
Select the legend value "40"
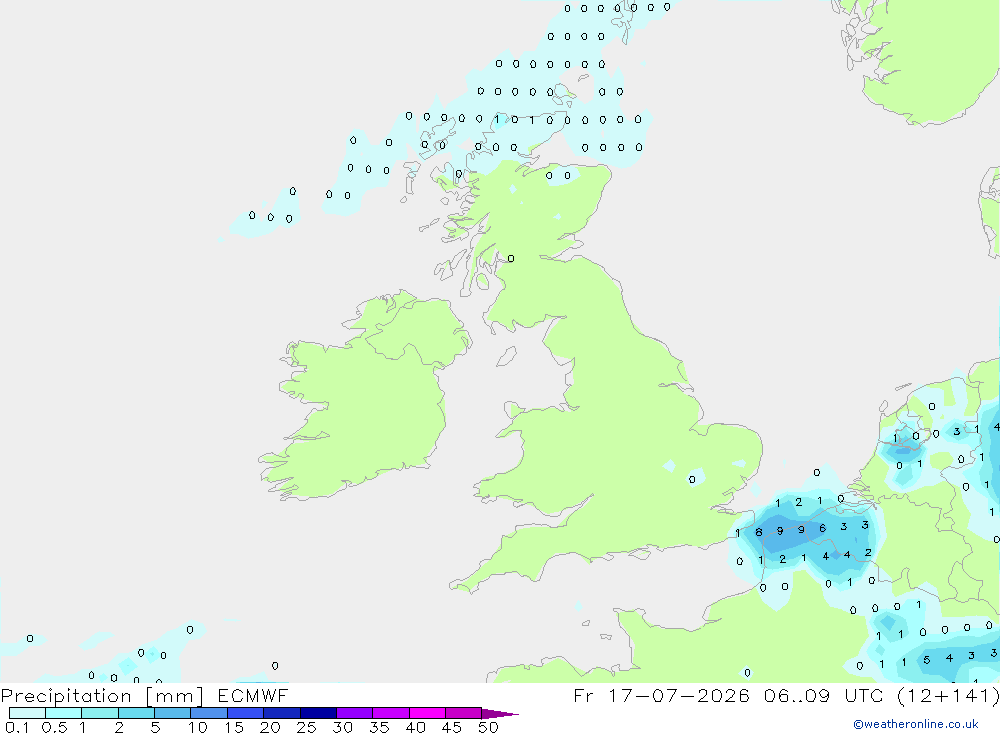point(416,727)
